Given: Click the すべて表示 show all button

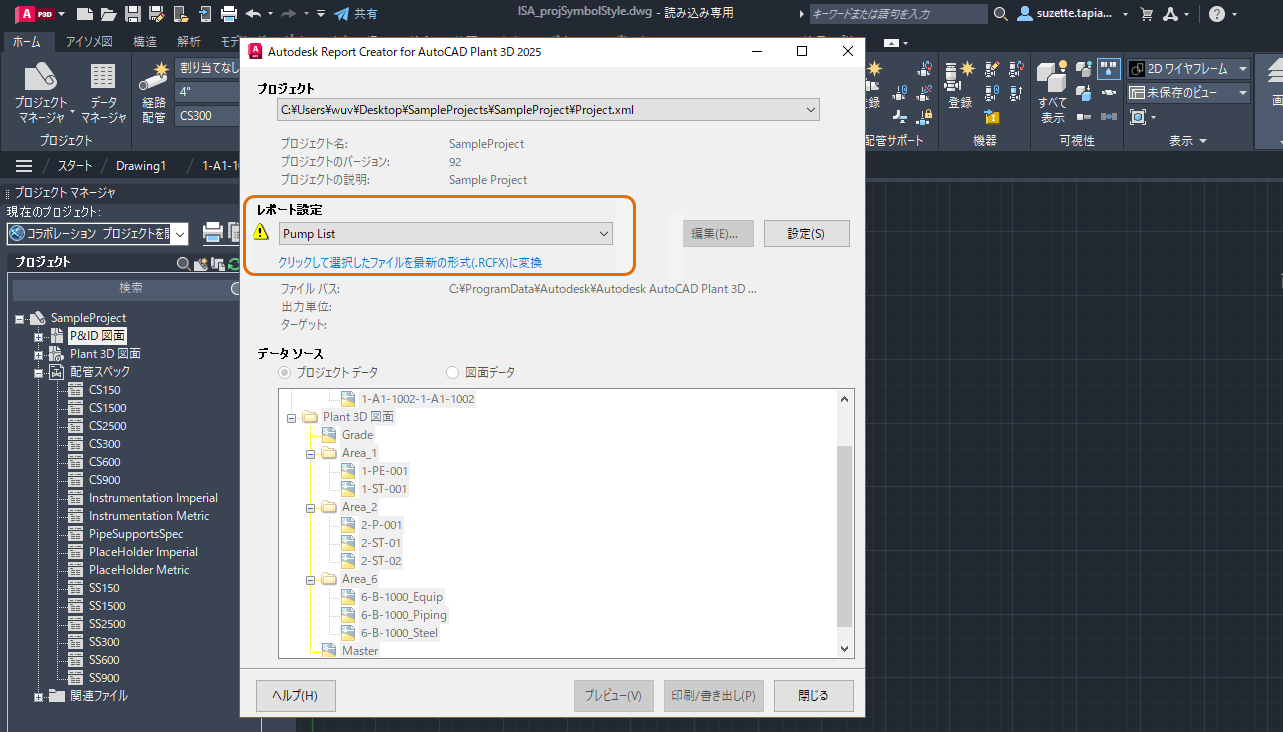Looking at the screenshot, I should 1052,93.
